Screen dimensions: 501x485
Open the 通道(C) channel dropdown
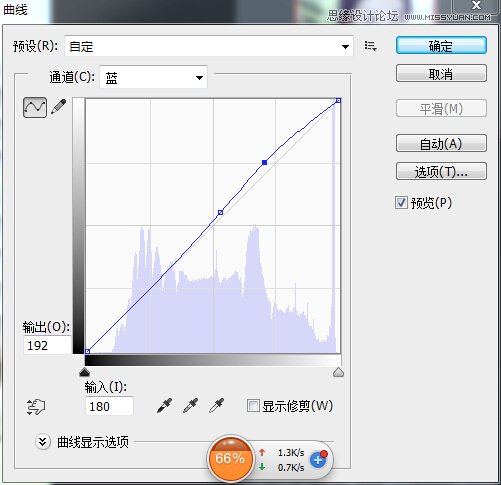(x=153, y=77)
